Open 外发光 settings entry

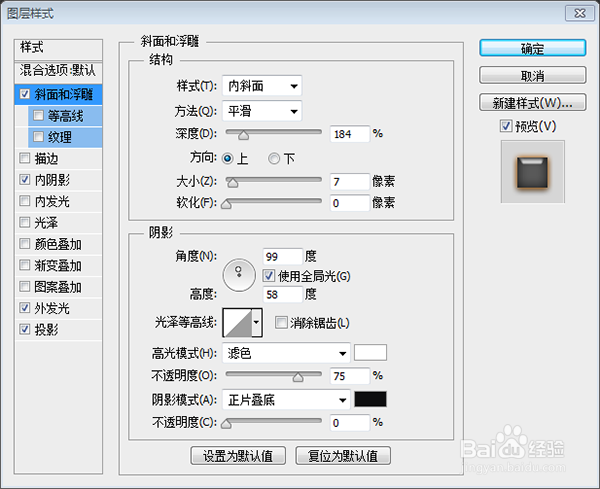tap(52, 308)
